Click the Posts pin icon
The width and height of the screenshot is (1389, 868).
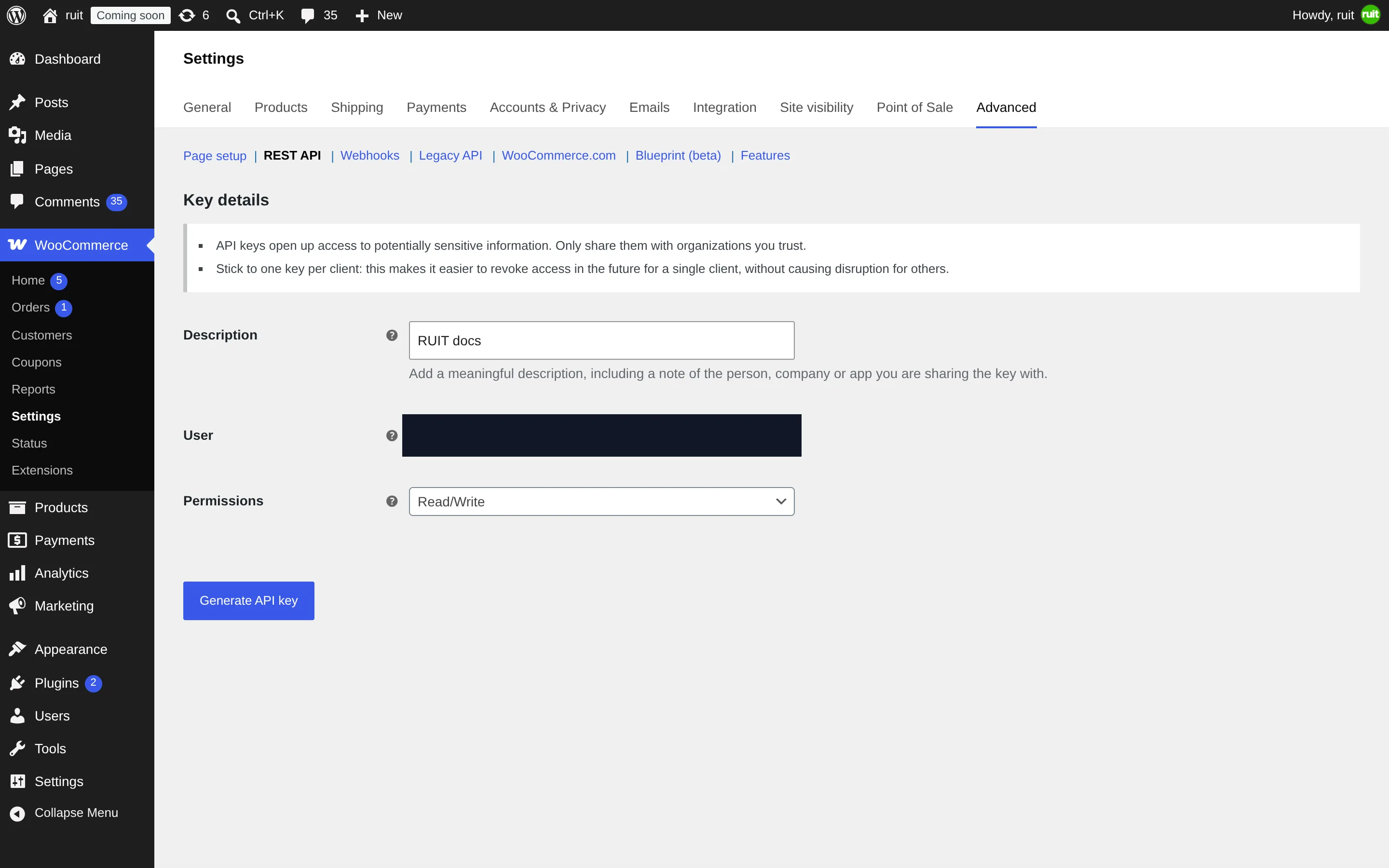[x=17, y=102]
